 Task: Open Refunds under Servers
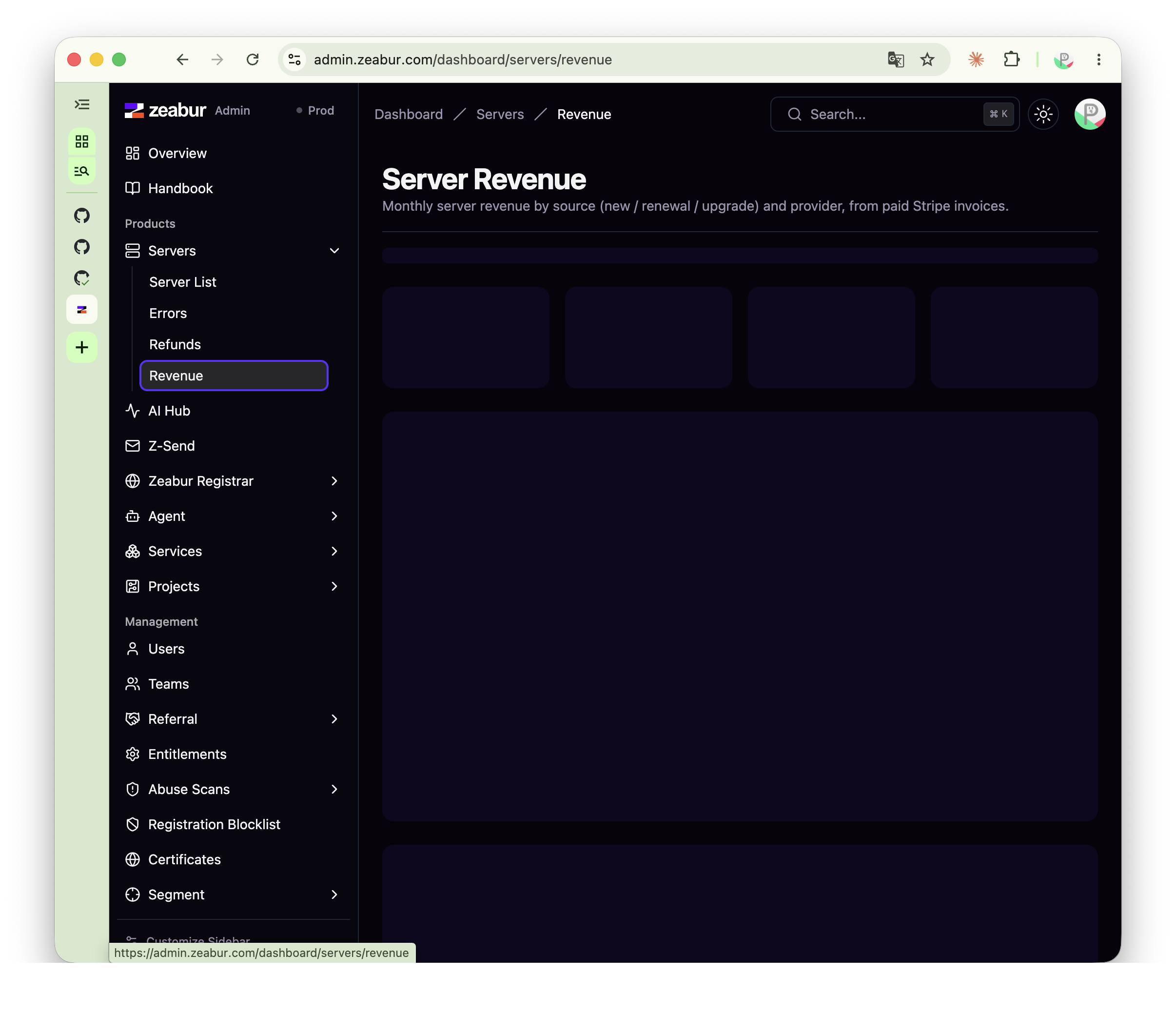click(x=234, y=344)
